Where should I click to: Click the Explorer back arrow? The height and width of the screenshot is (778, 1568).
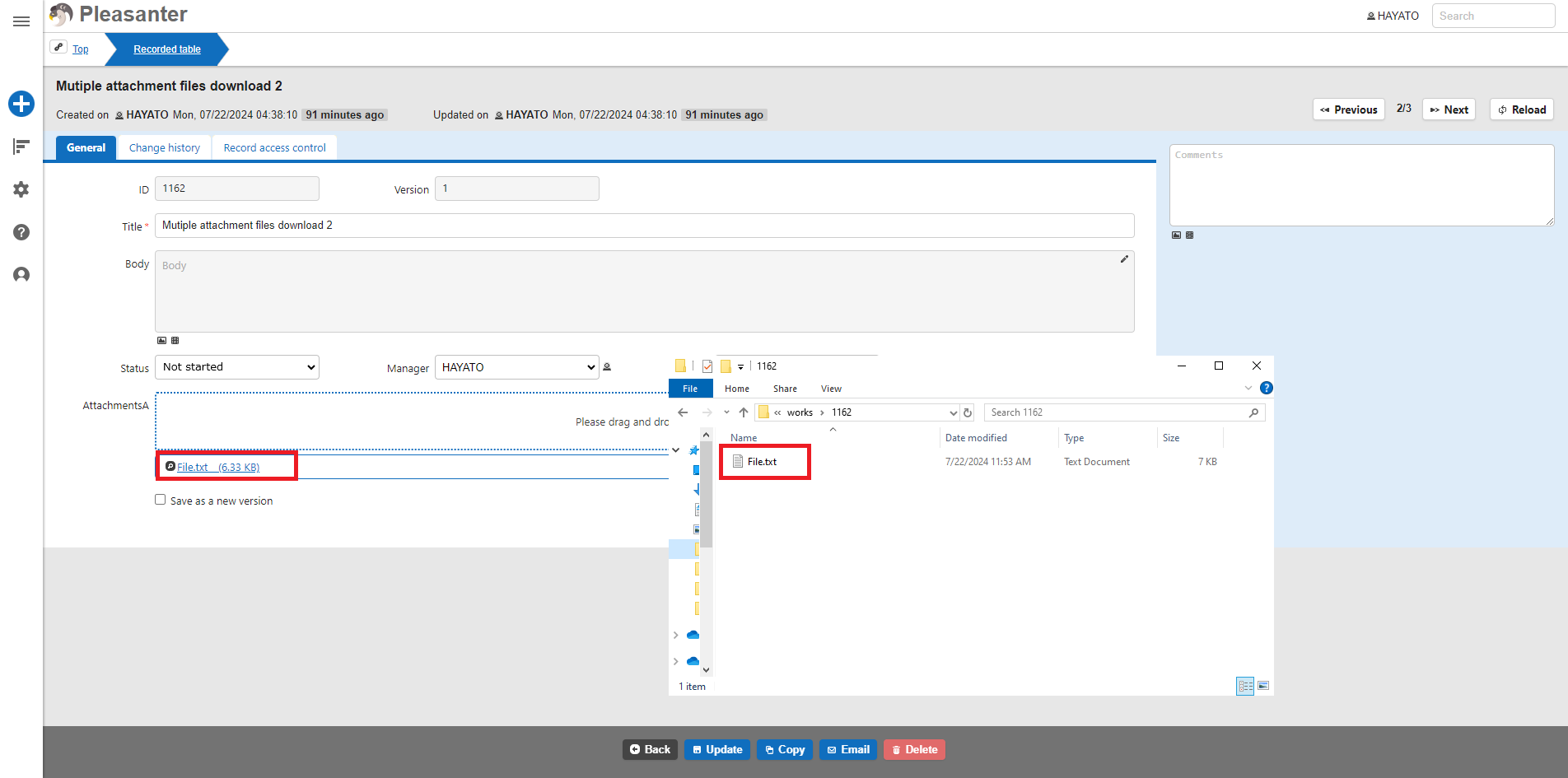click(x=683, y=412)
